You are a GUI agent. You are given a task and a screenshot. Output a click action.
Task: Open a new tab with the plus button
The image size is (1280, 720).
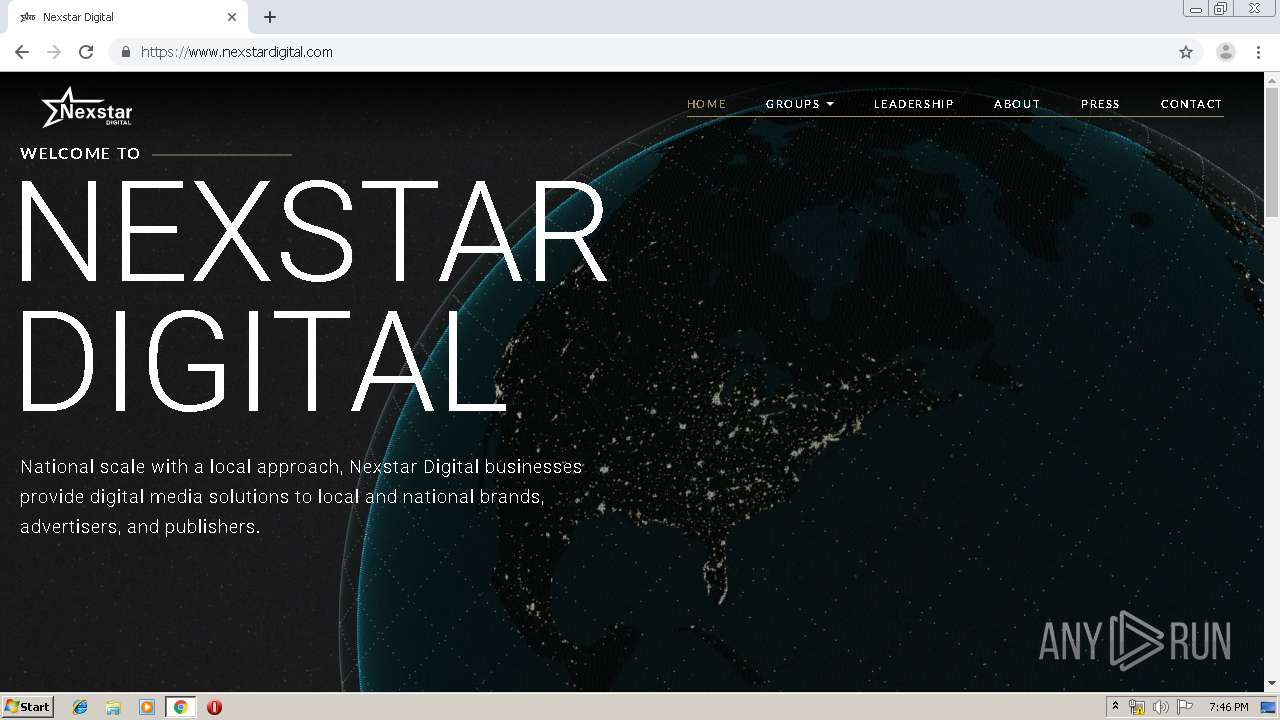tap(270, 17)
